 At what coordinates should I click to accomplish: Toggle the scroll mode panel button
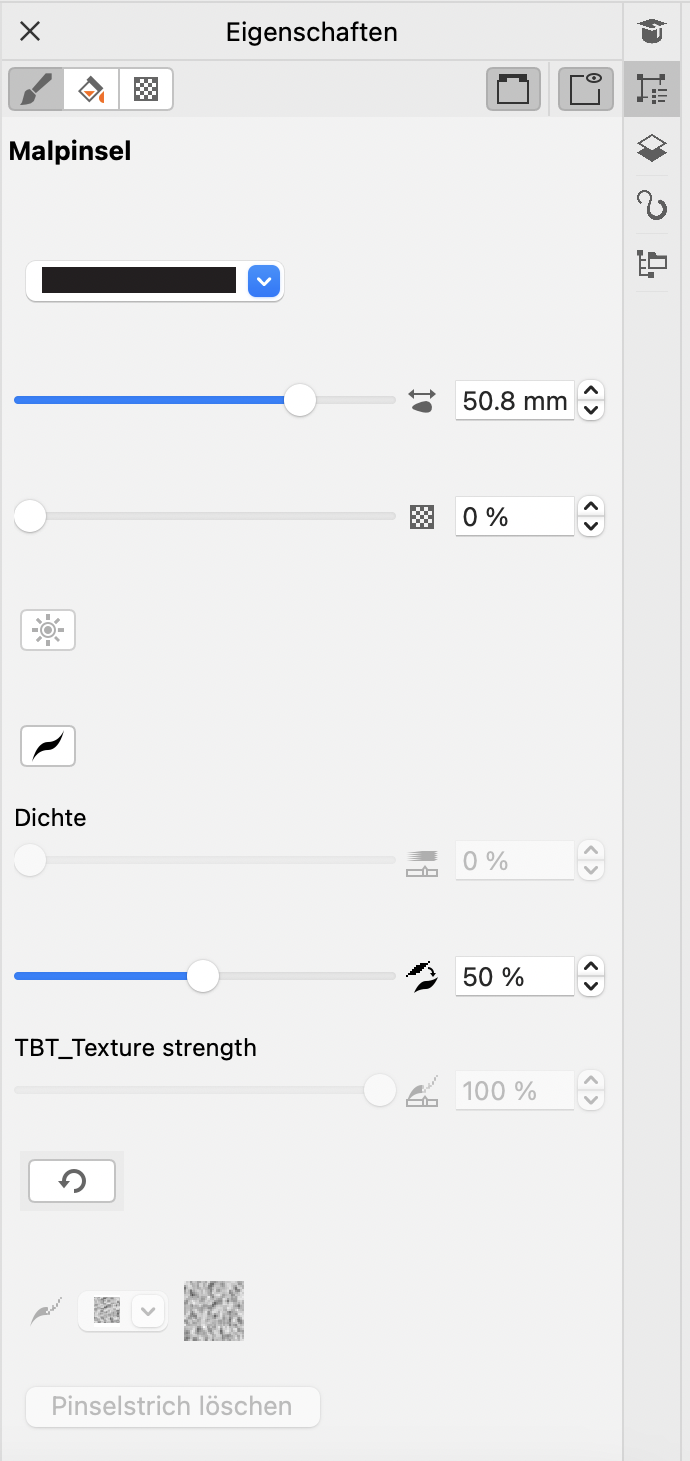513,89
